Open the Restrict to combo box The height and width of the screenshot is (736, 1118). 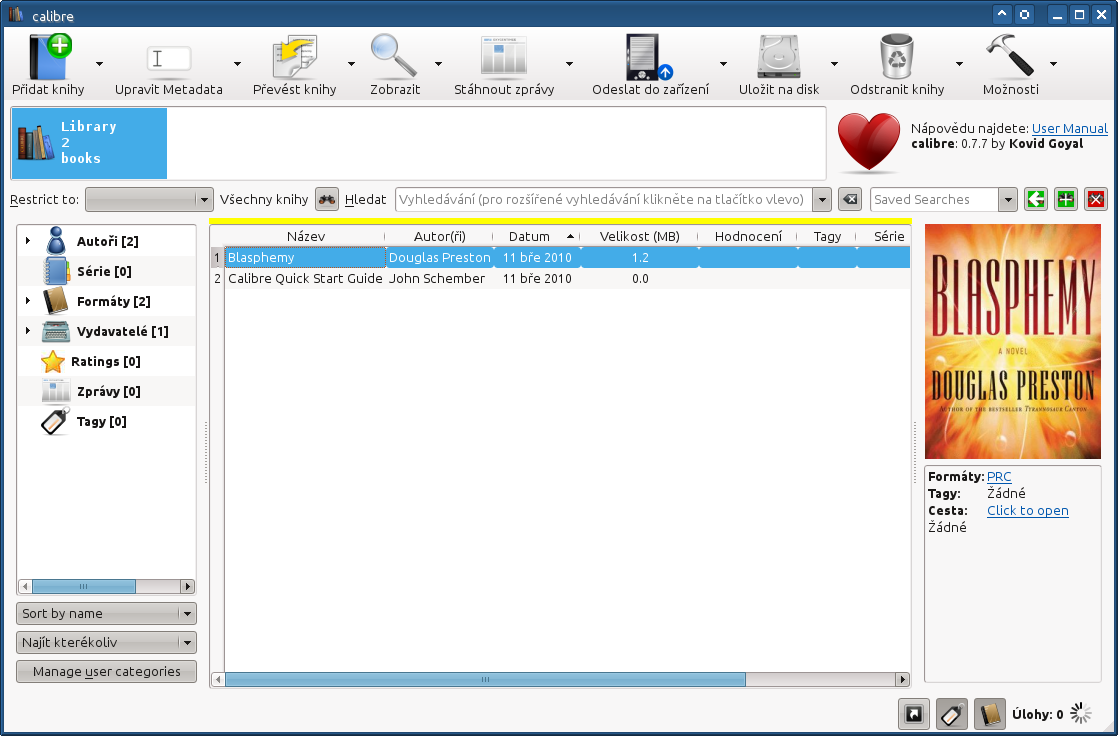(x=149, y=200)
